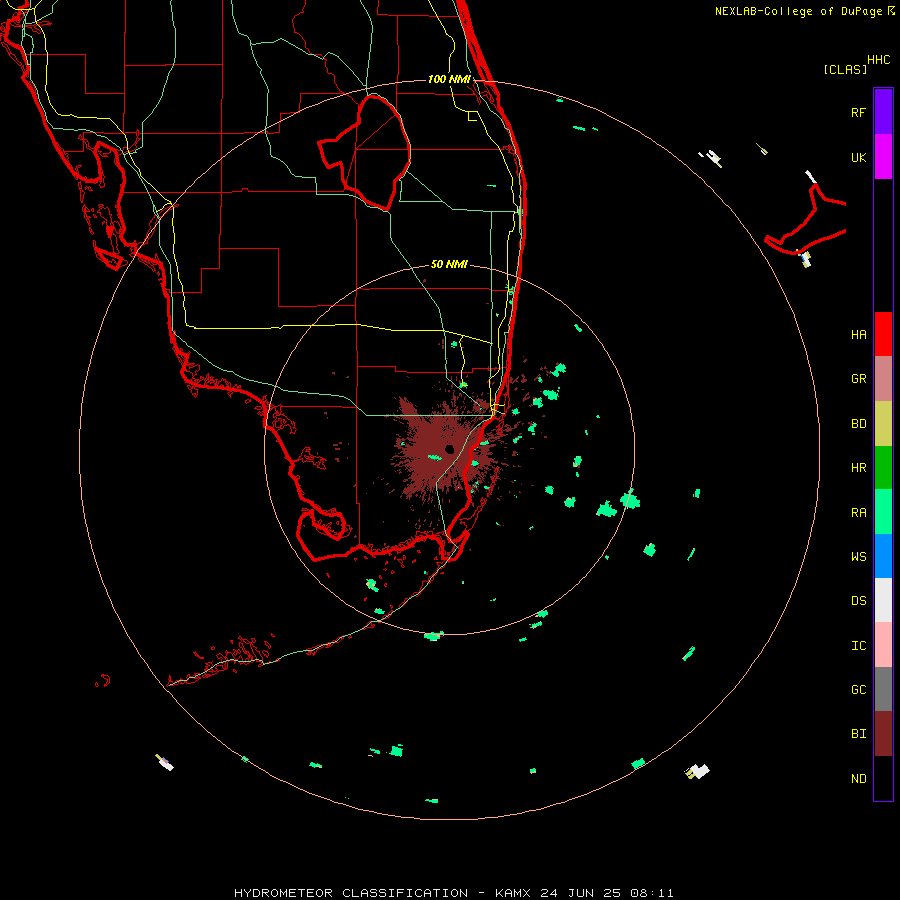Click the "GR" legend label
Screen dimensions: 900x900
858,379
